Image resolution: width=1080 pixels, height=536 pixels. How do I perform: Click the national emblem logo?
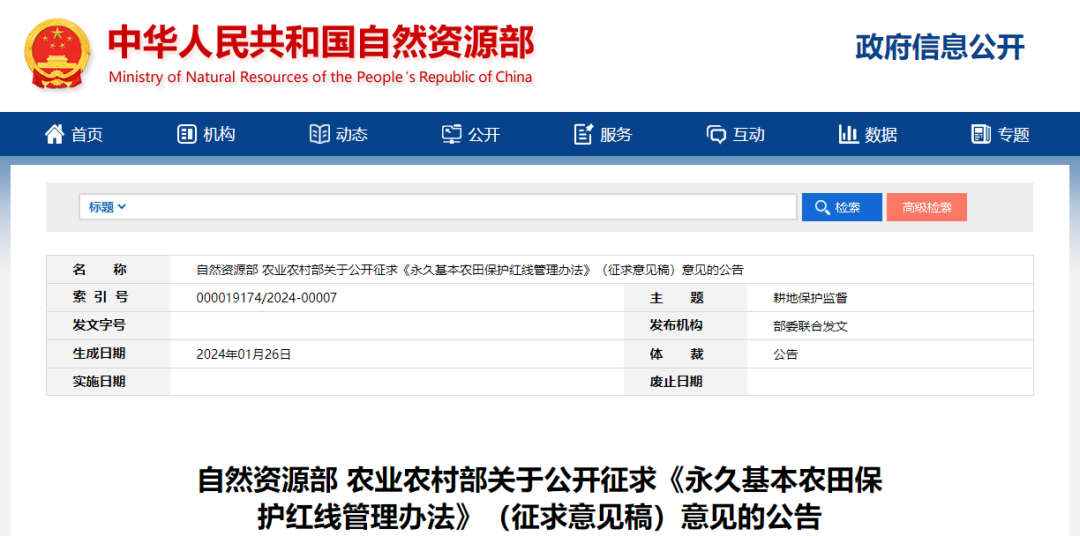[x=56, y=53]
